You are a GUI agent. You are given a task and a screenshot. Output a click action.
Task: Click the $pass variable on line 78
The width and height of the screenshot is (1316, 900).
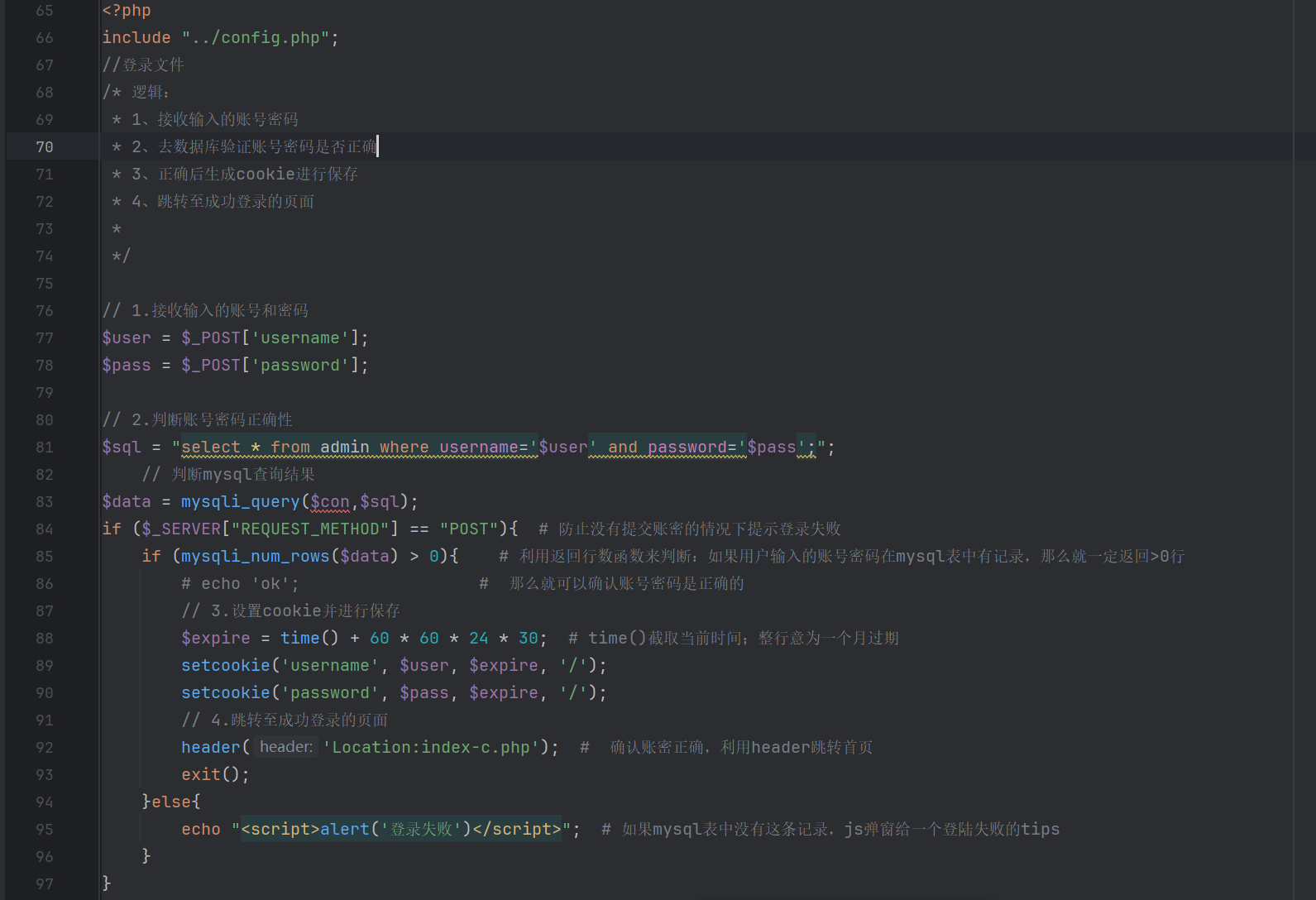[127, 365]
